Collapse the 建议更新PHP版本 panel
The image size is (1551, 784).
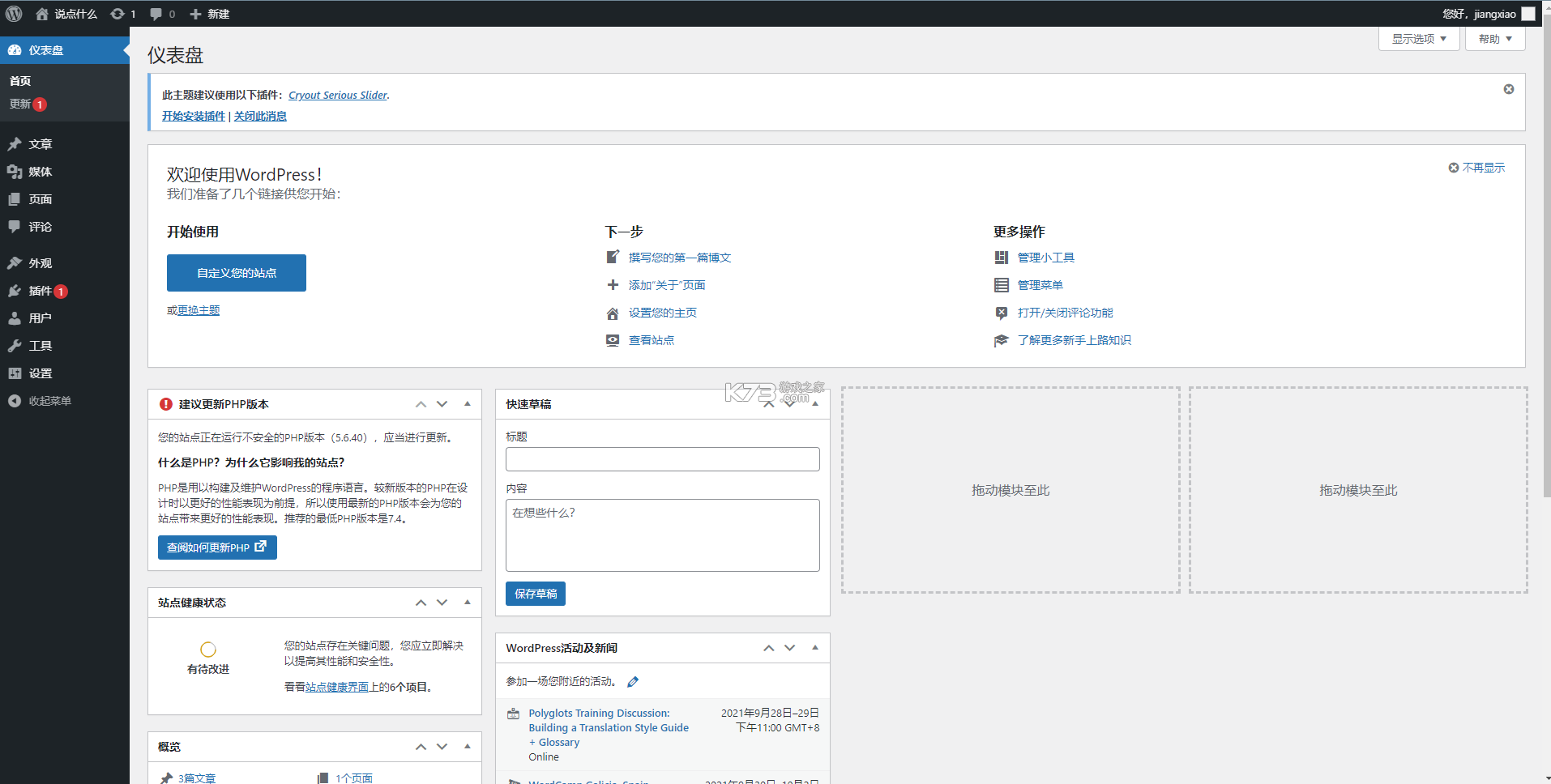(468, 404)
